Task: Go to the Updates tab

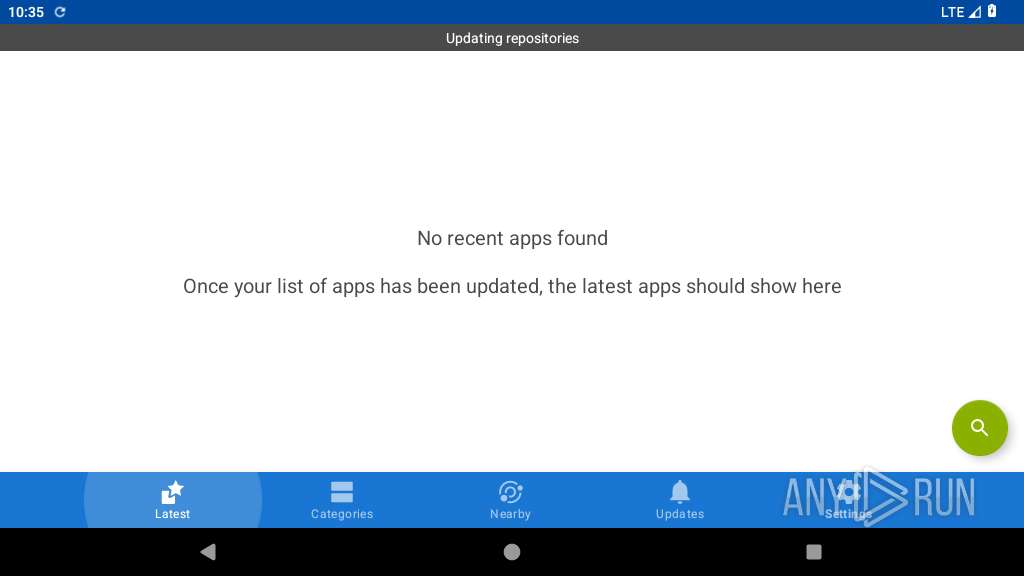Action: 680,500
